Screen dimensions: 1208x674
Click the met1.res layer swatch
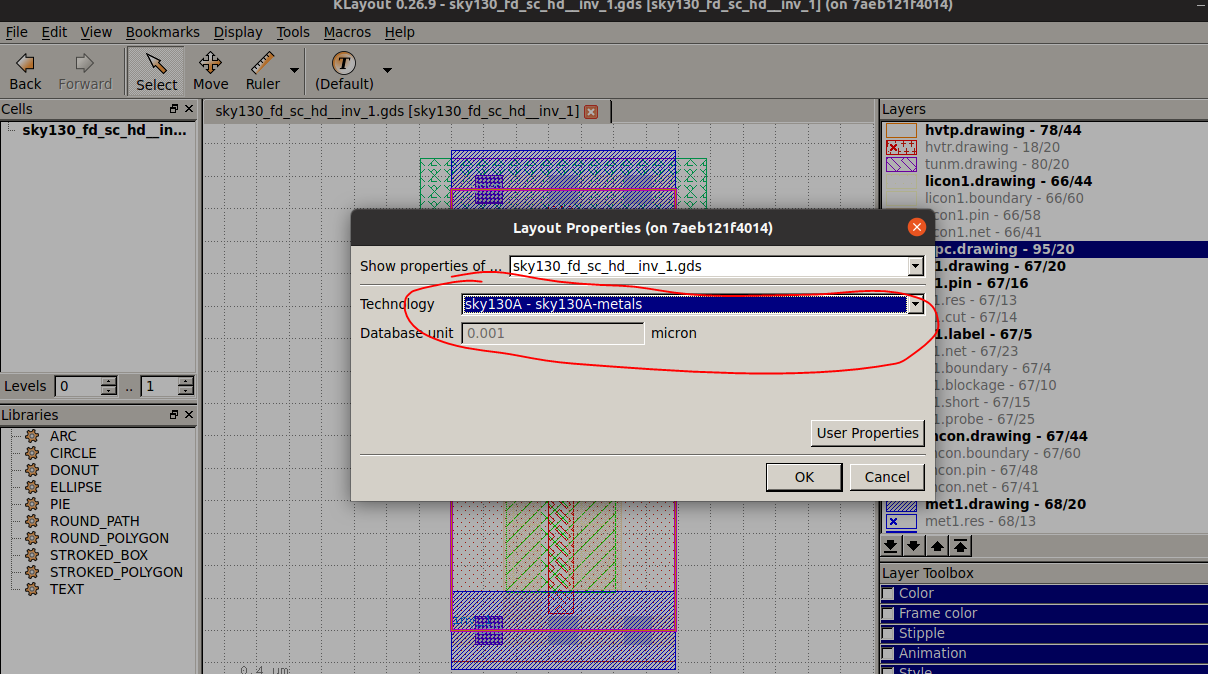point(901,521)
